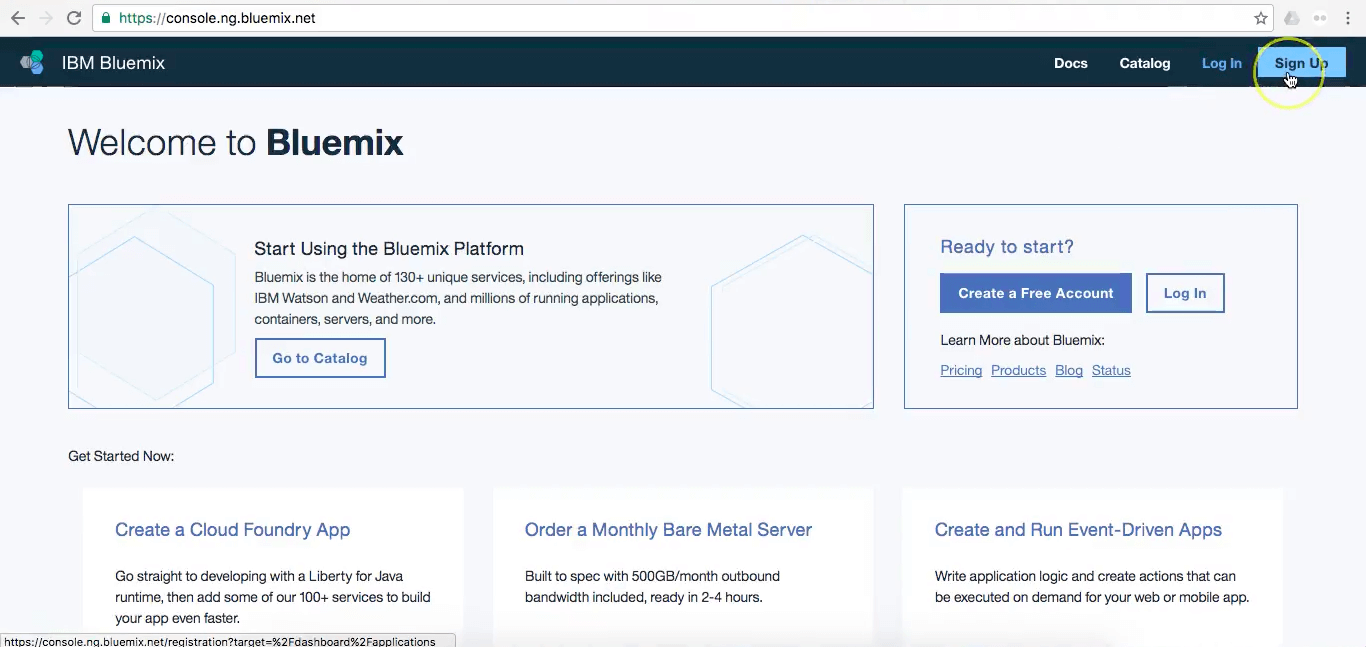
Task: Open the Docs menu item
Action: (1070, 63)
